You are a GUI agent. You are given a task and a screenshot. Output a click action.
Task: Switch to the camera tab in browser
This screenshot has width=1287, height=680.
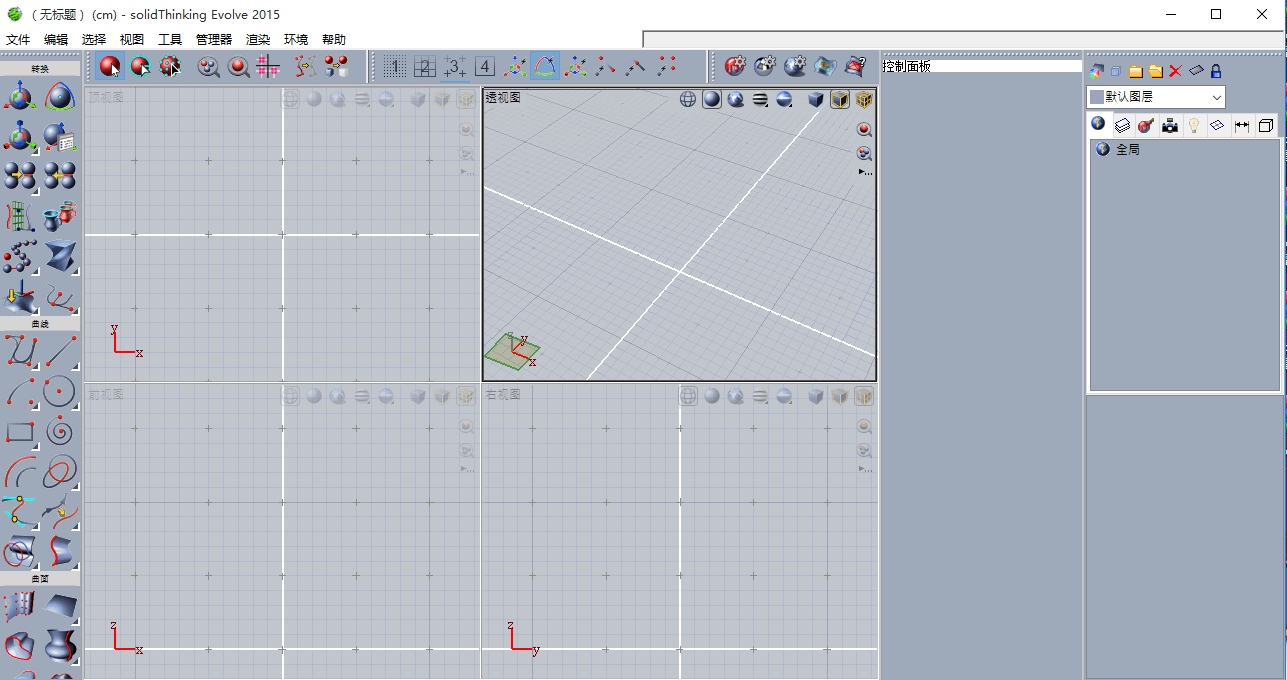tap(1169, 125)
